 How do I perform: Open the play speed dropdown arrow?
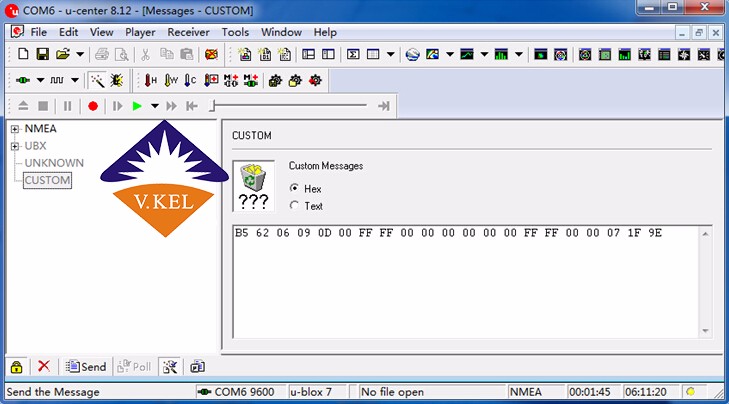click(154, 105)
